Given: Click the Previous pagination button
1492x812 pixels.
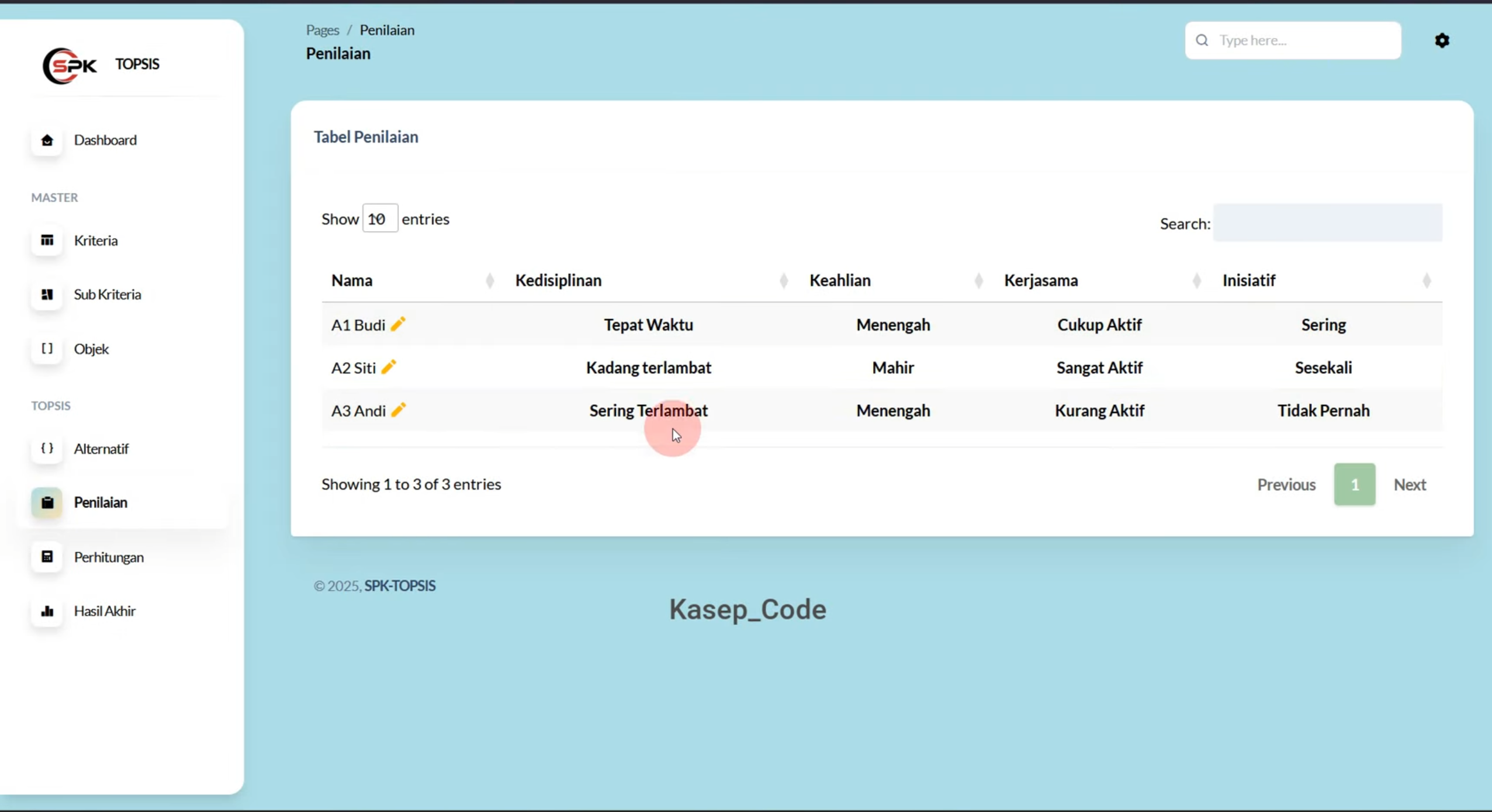Looking at the screenshot, I should click(x=1286, y=484).
